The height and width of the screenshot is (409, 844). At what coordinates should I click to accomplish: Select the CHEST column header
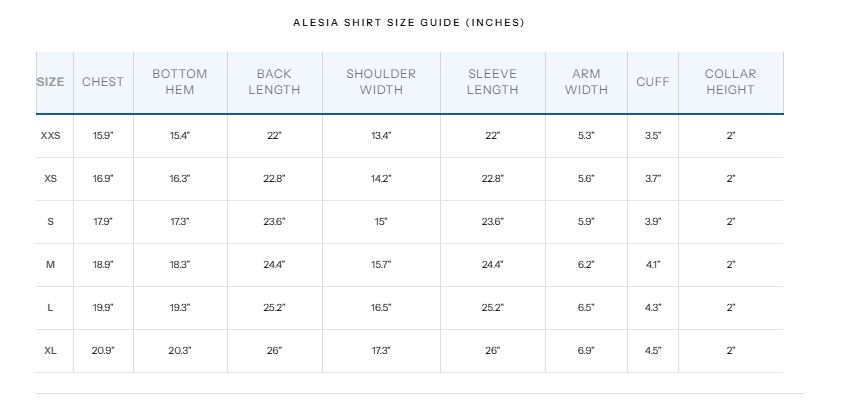pyautogui.click(x=103, y=82)
